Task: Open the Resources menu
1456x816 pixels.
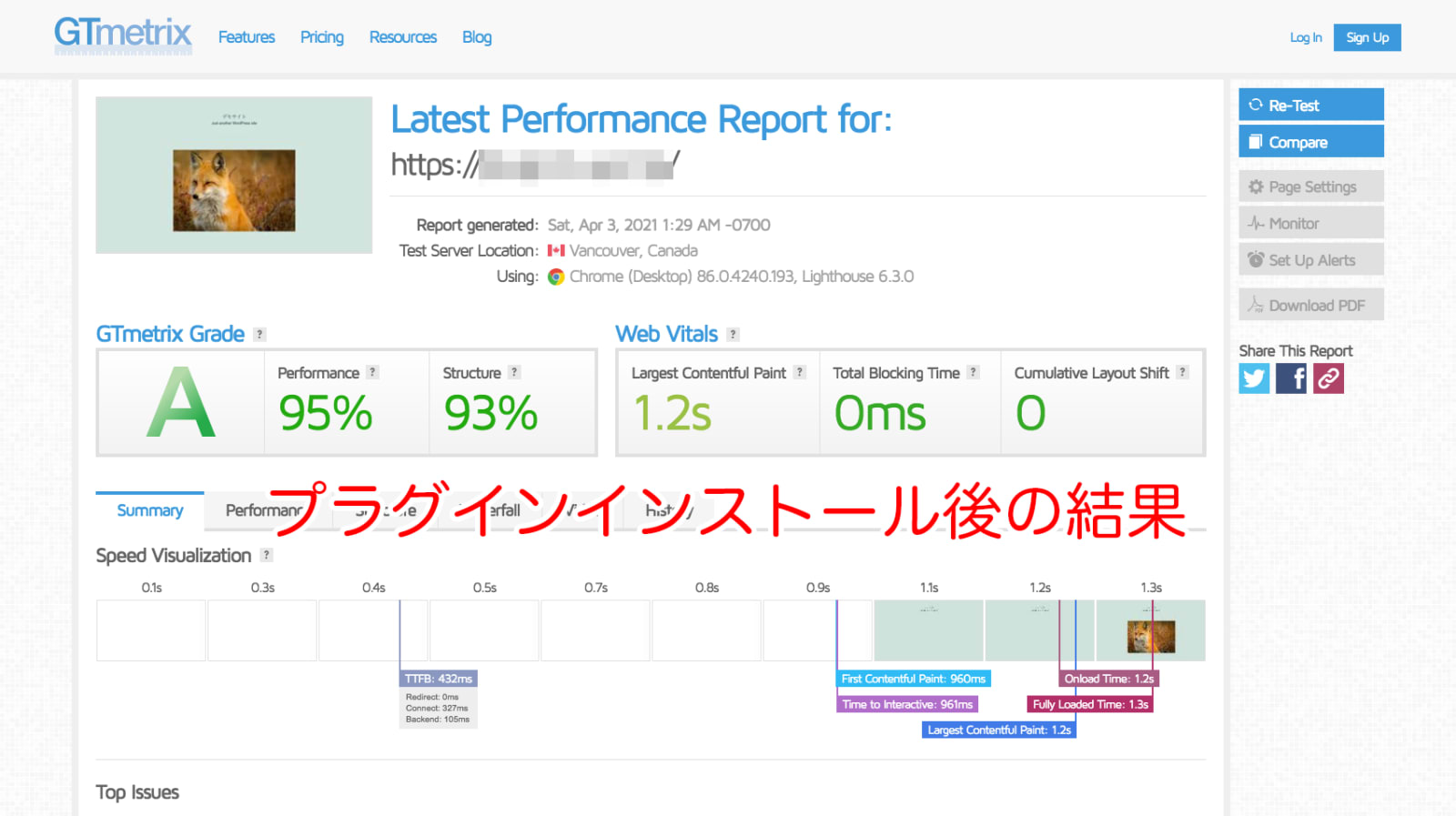Action: (x=403, y=37)
